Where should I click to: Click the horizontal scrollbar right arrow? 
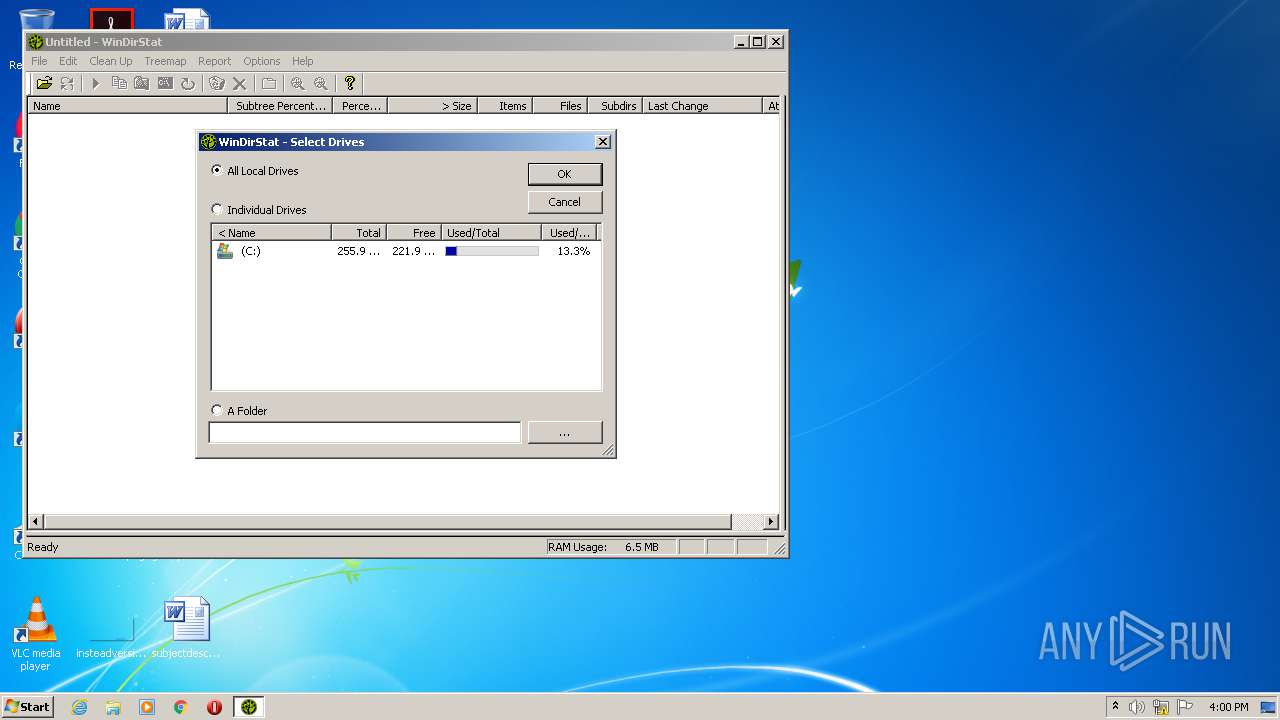770,522
